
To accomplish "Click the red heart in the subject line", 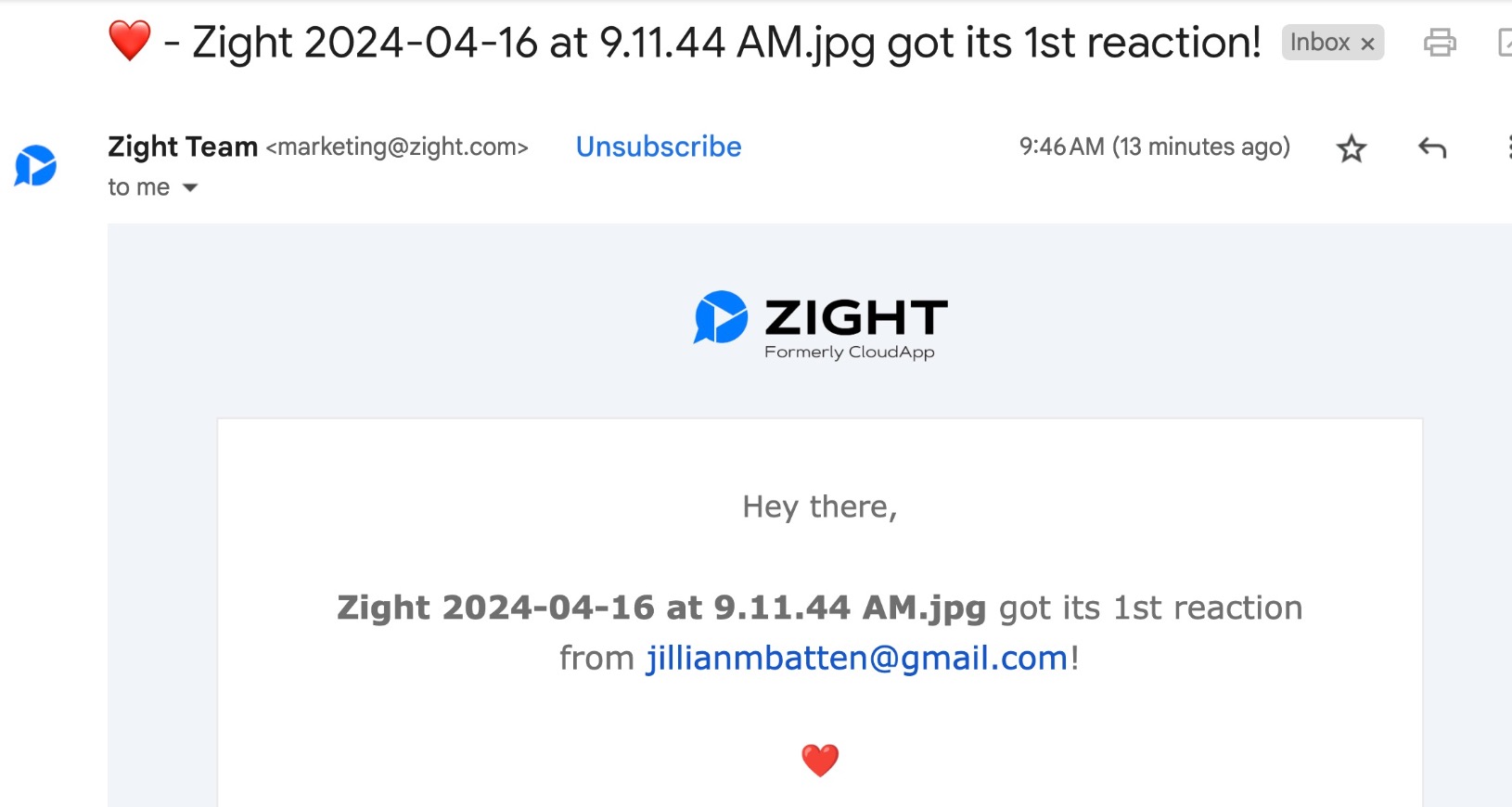I will click(130, 42).
